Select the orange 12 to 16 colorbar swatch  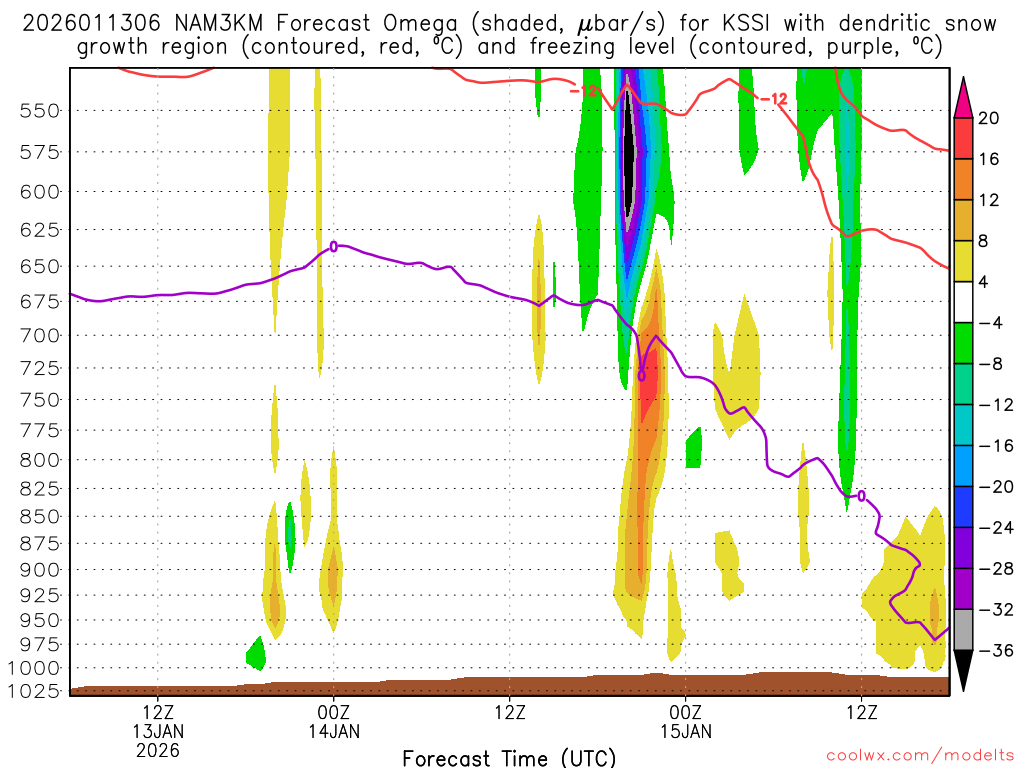(963, 180)
